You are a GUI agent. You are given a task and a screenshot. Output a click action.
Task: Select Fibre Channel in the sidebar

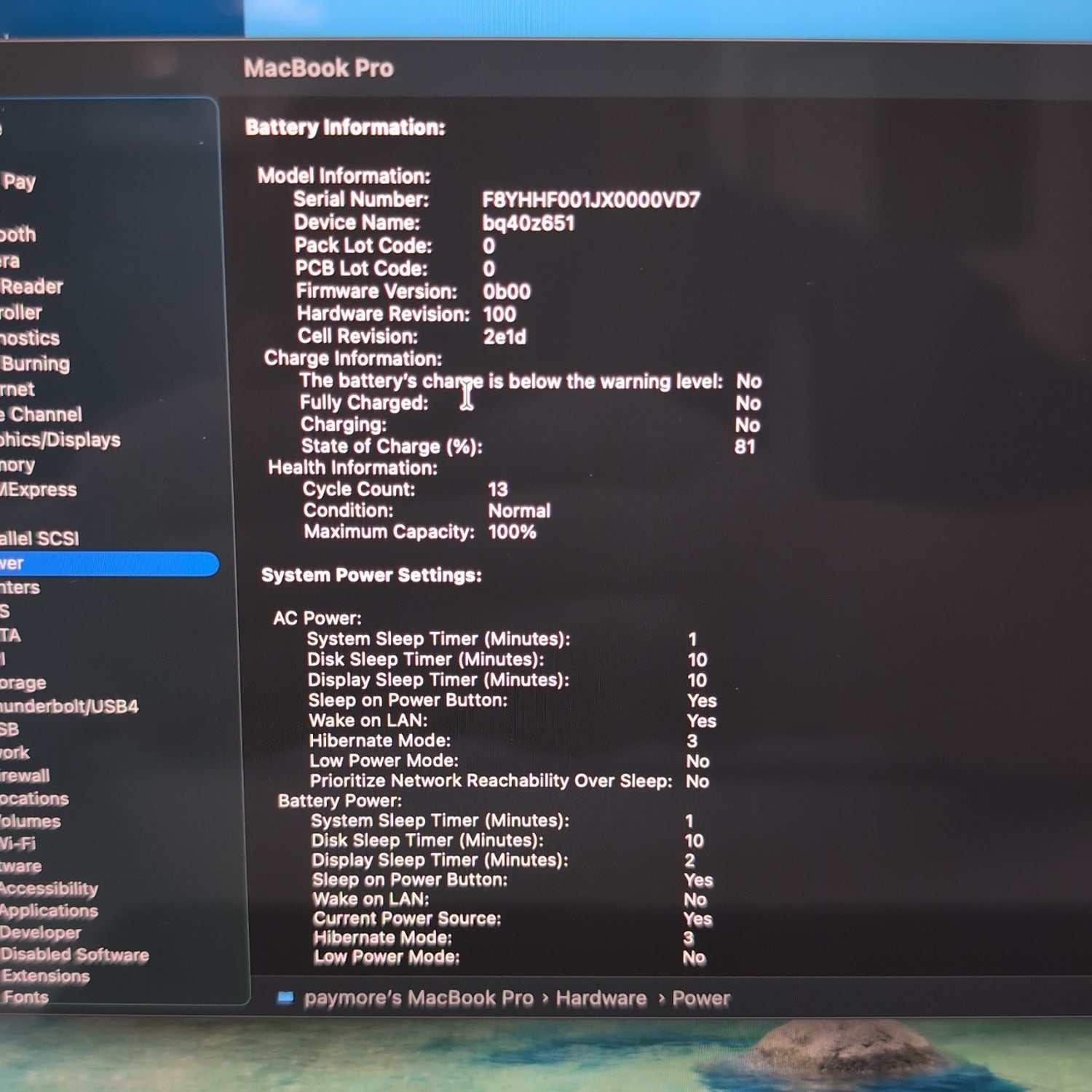point(41,415)
